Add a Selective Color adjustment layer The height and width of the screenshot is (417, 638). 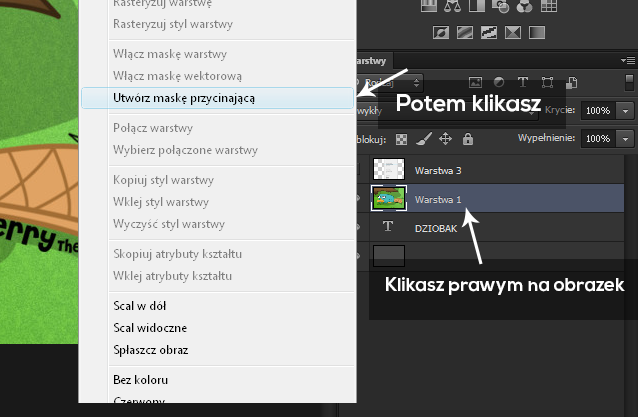click(x=513, y=33)
